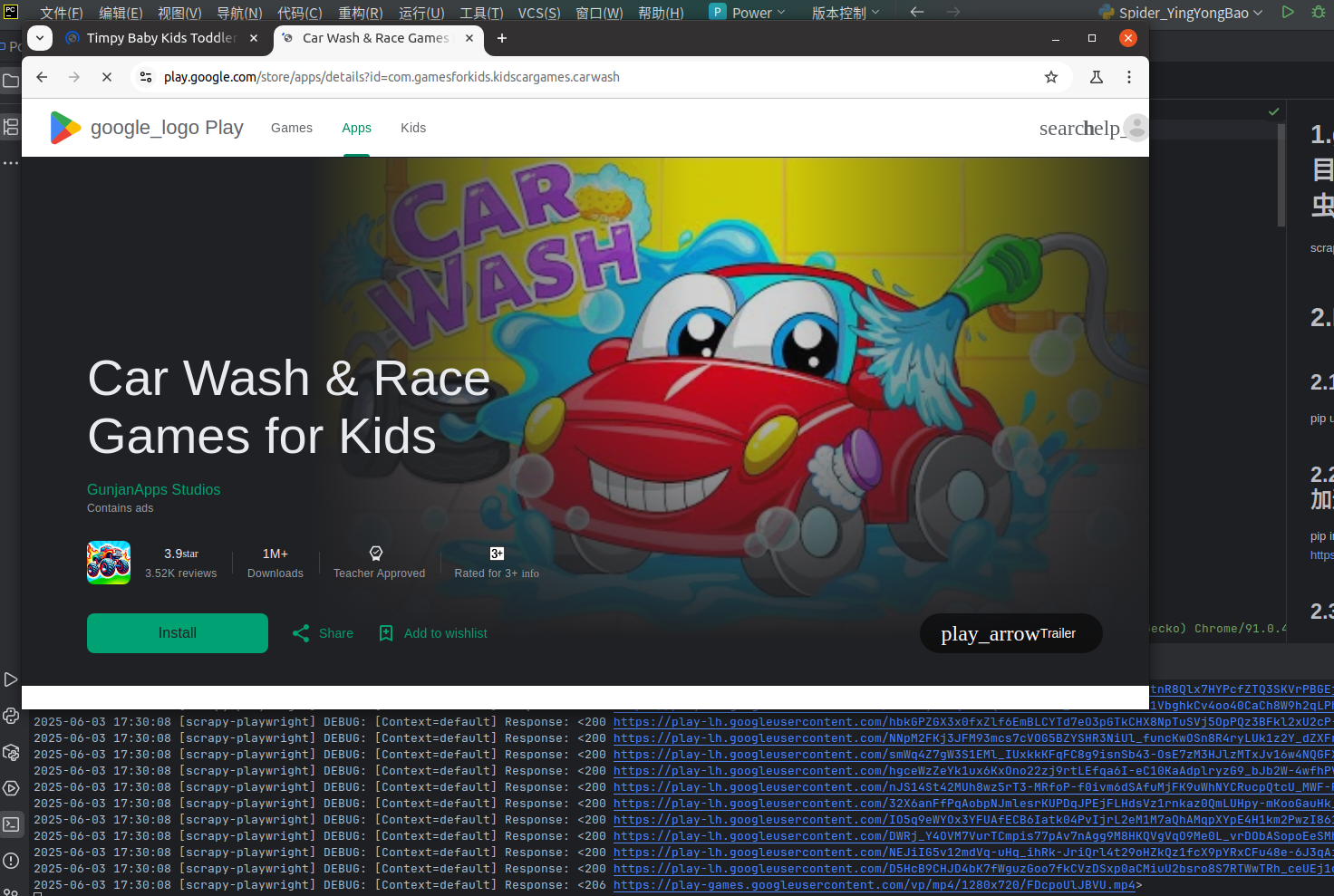Switch to Timpy Baby Kids Toddler tab
Screen dimensions: 1334x896
click(163, 38)
